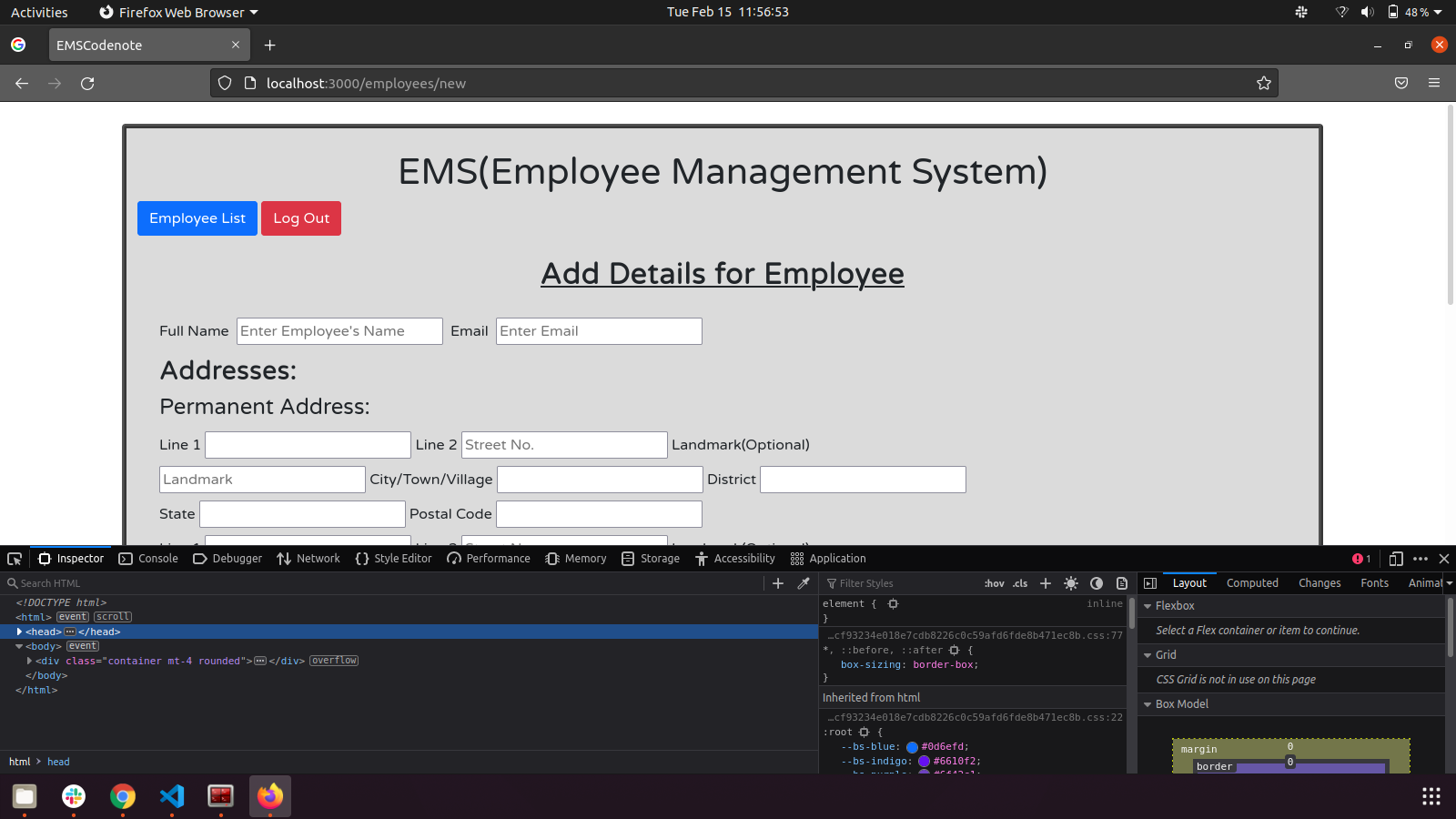Click the shield tracking protection icon
The height and width of the screenshot is (819, 1456).
(225, 84)
